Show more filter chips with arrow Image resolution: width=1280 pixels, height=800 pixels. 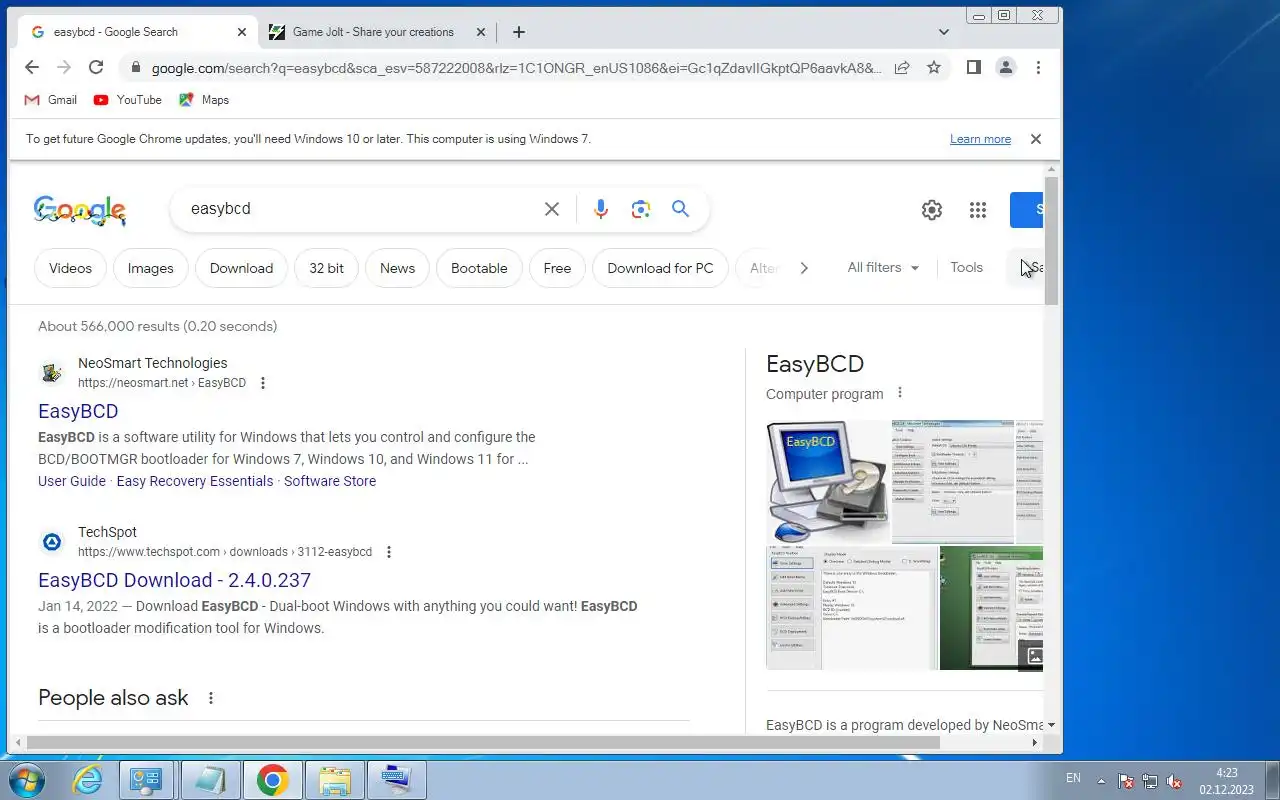click(804, 268)
